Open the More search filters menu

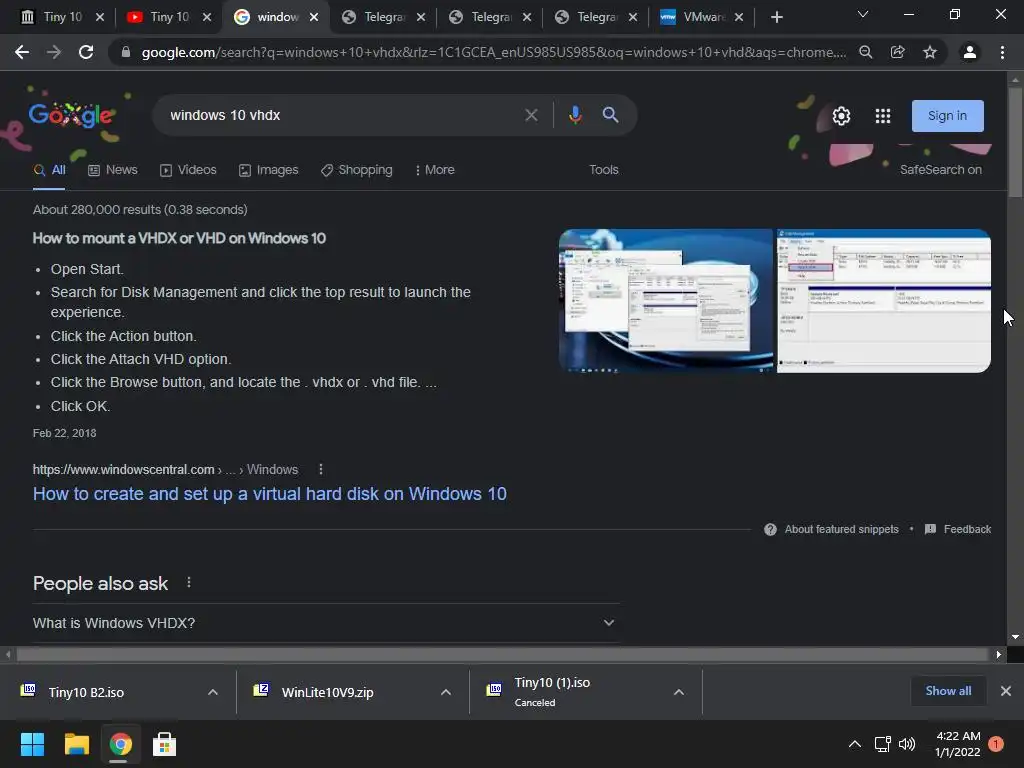tap(435, 170)
